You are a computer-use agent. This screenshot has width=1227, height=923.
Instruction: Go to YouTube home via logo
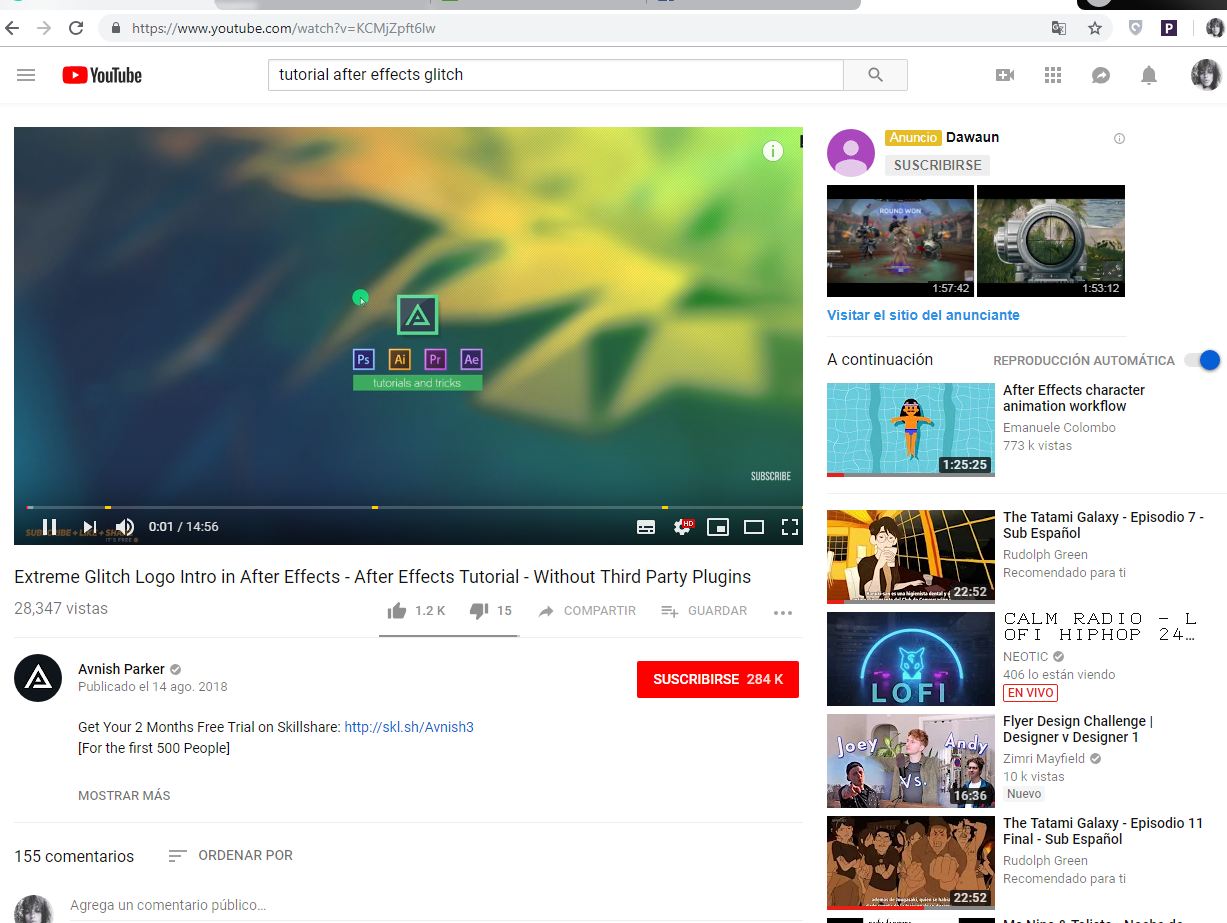(102, 75)
